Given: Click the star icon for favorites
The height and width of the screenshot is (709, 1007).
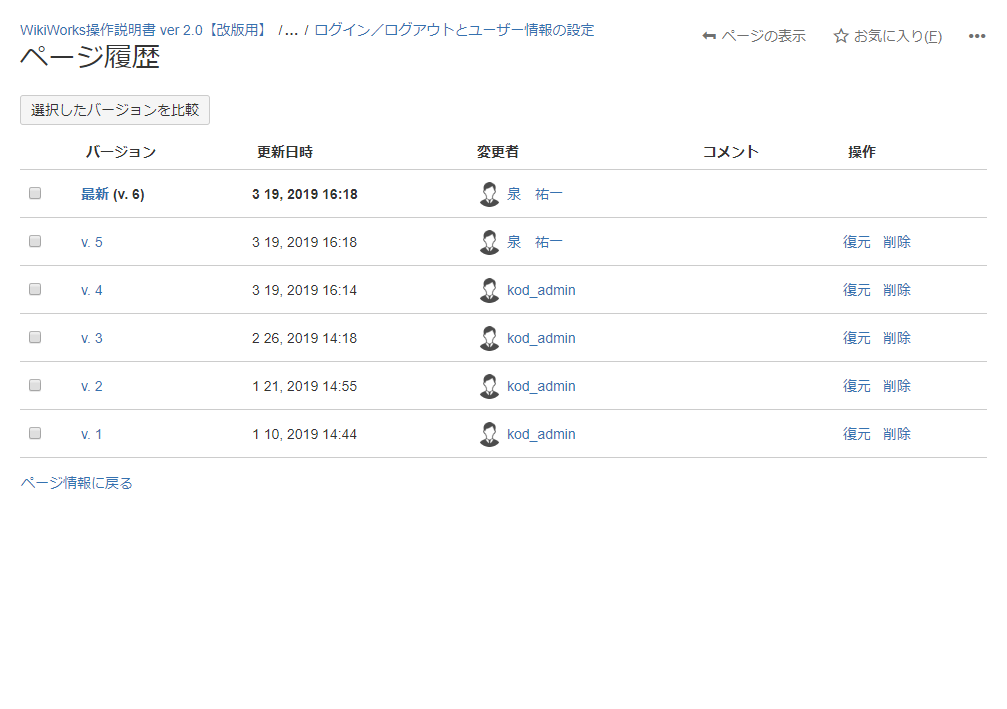Looking at the screenshot, I should pos(841,36).
